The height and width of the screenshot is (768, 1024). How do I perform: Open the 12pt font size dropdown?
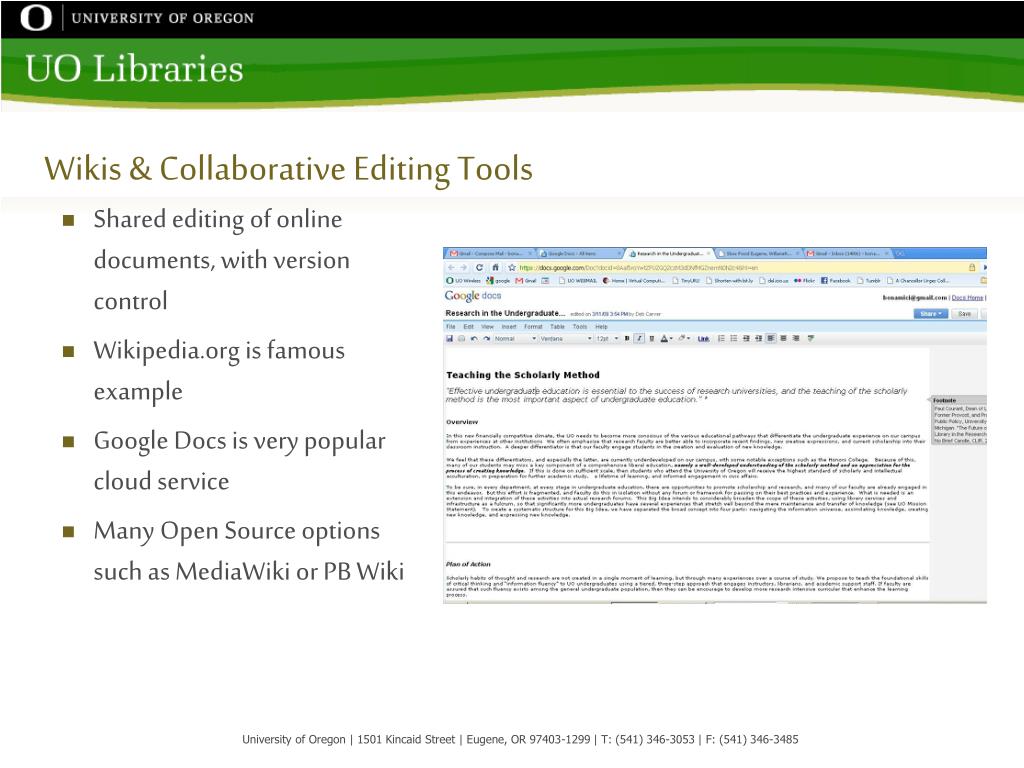pyautogui.click(x=607, y=338)
